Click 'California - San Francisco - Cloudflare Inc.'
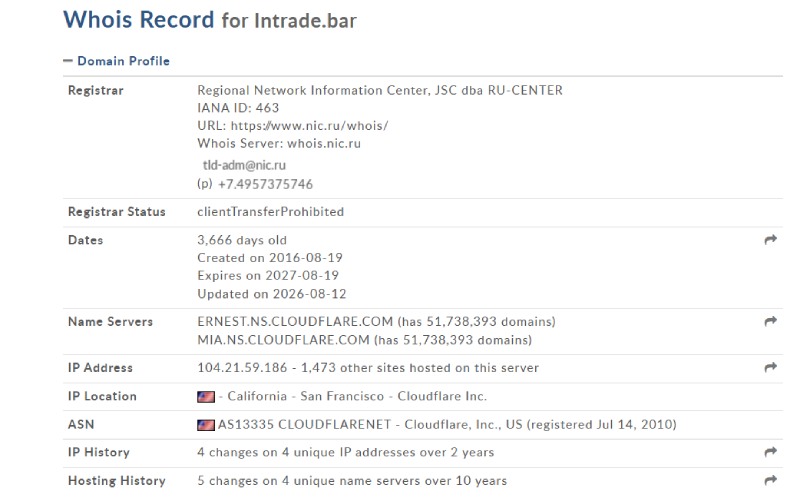Screen dimensions: 800x498 coord(357,396)
